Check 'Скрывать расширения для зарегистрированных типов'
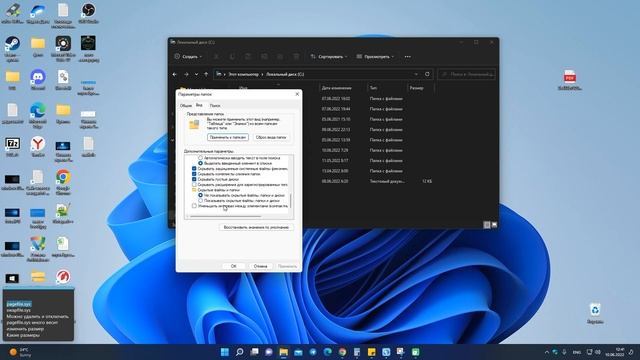Image resolution: width=640 pixels, height=360 pixels. (x=194, y=184)
